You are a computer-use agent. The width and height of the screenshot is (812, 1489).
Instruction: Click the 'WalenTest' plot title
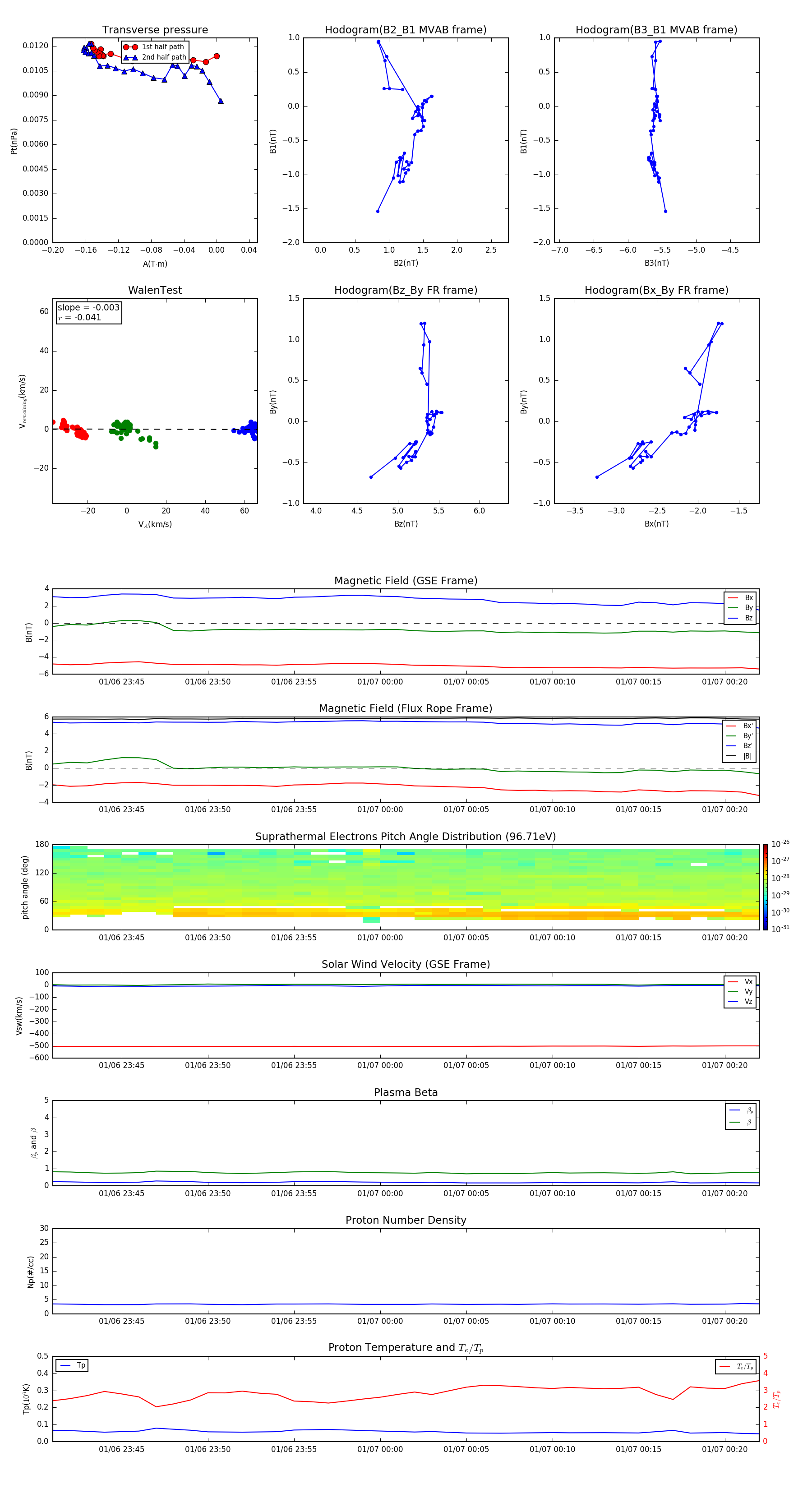click(x=155, y=290)
